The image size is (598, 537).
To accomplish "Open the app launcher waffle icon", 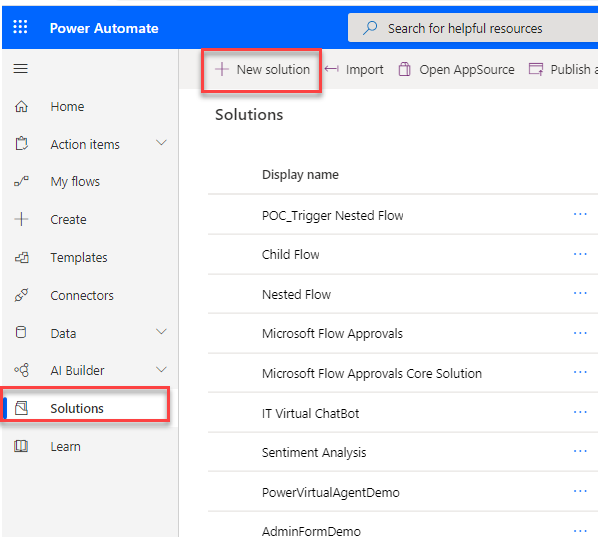I will 20,27.
